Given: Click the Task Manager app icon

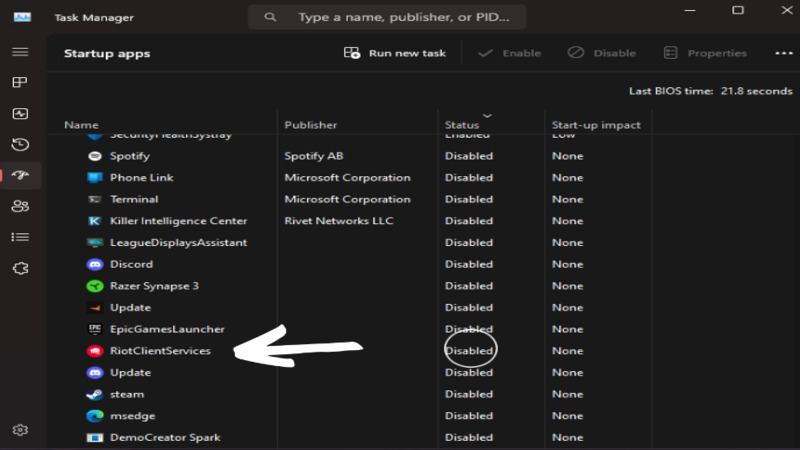Looking at the screenshot, I should click(x=22, y=17).
